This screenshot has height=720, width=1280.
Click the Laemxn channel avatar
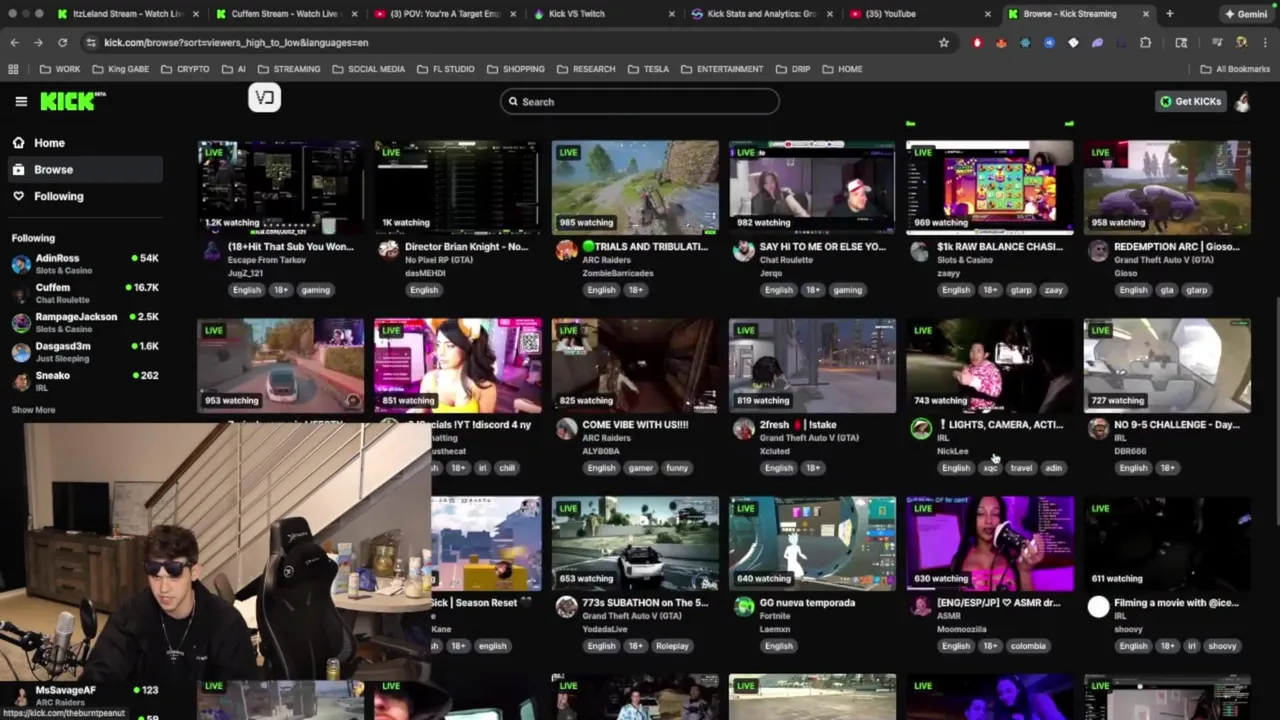tap(743, 606)
